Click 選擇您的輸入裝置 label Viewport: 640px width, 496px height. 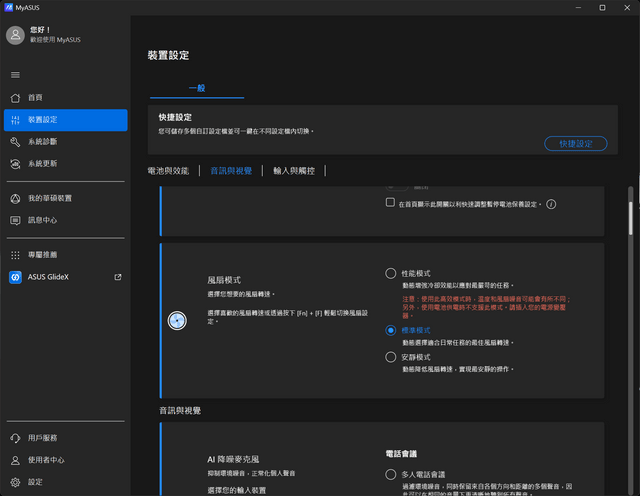point(237,490)
